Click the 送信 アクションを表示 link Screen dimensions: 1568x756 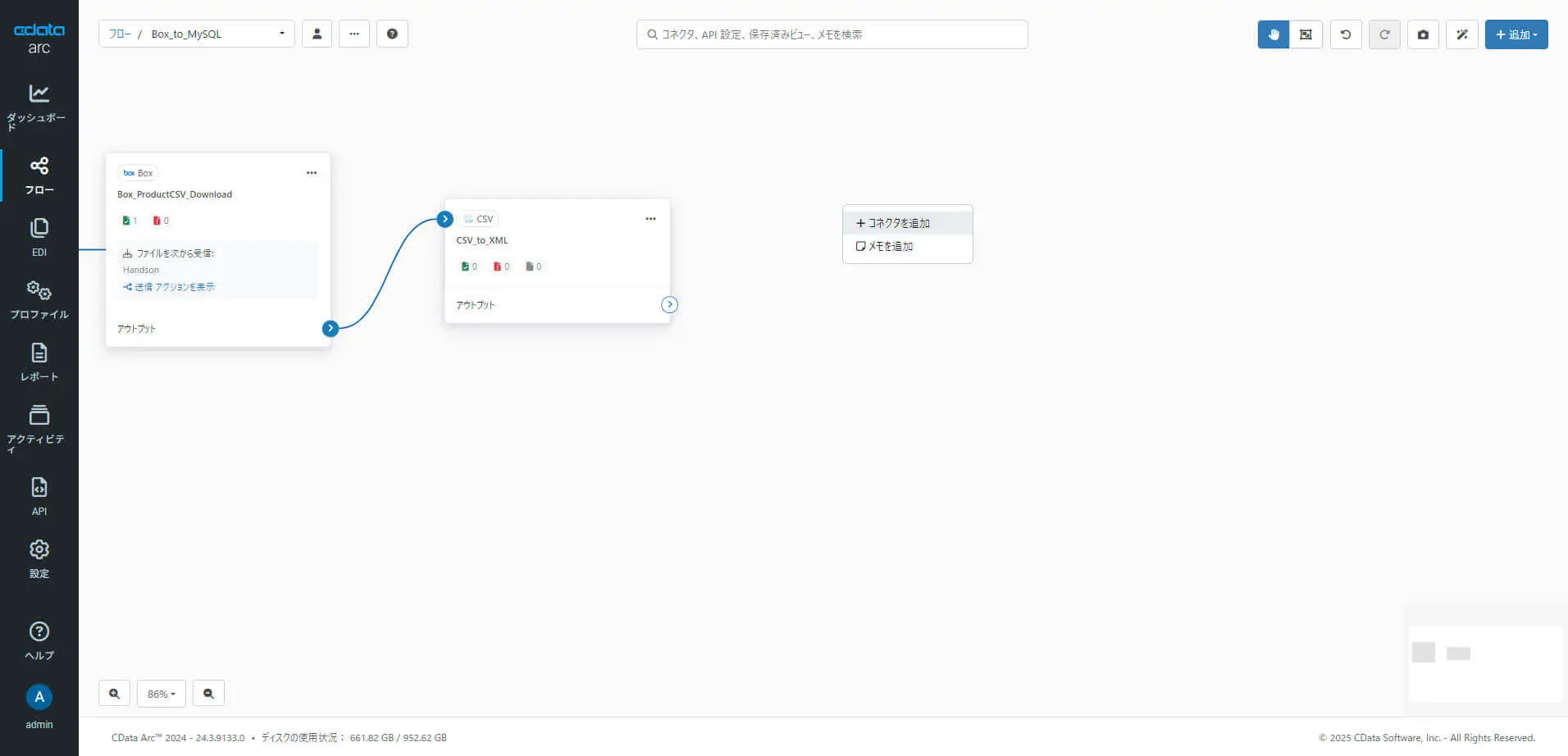169,287
